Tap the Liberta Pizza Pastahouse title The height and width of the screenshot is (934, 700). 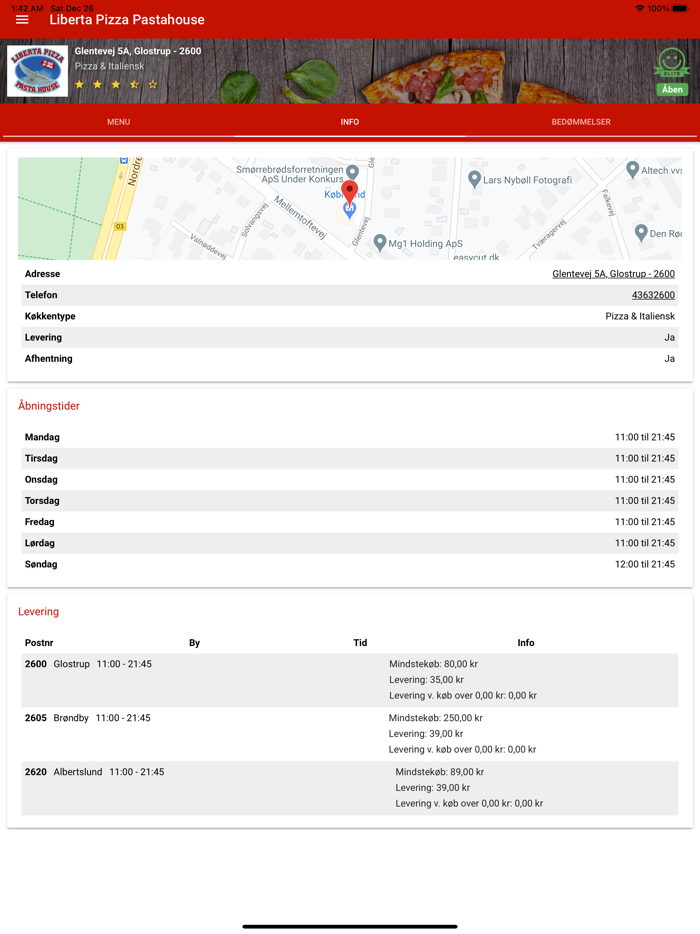coord(127,20)
